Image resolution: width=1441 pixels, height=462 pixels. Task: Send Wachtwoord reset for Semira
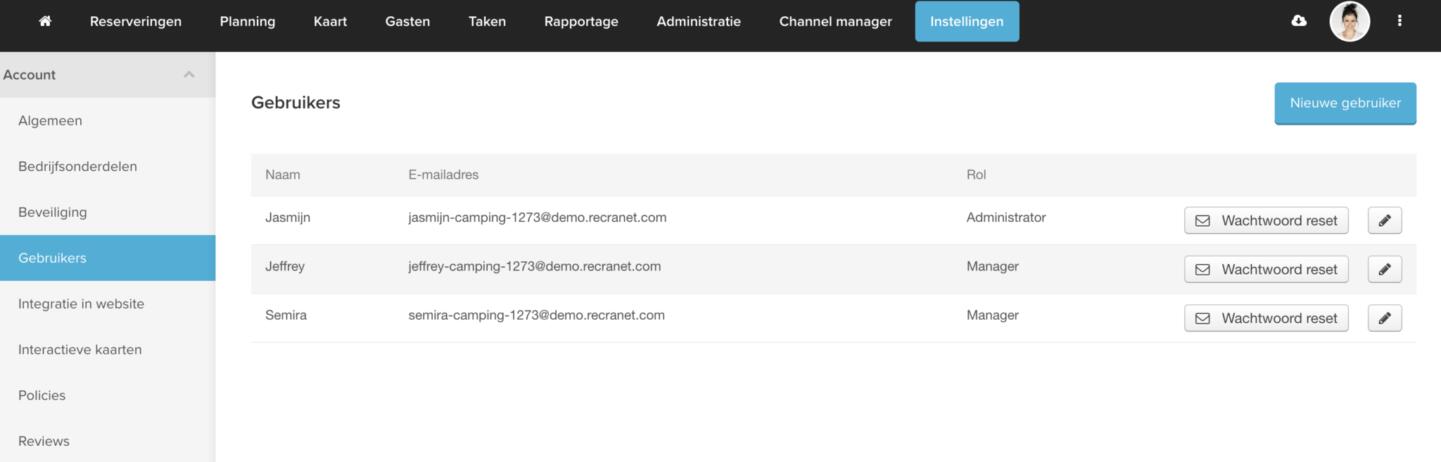pos(1266,318)
